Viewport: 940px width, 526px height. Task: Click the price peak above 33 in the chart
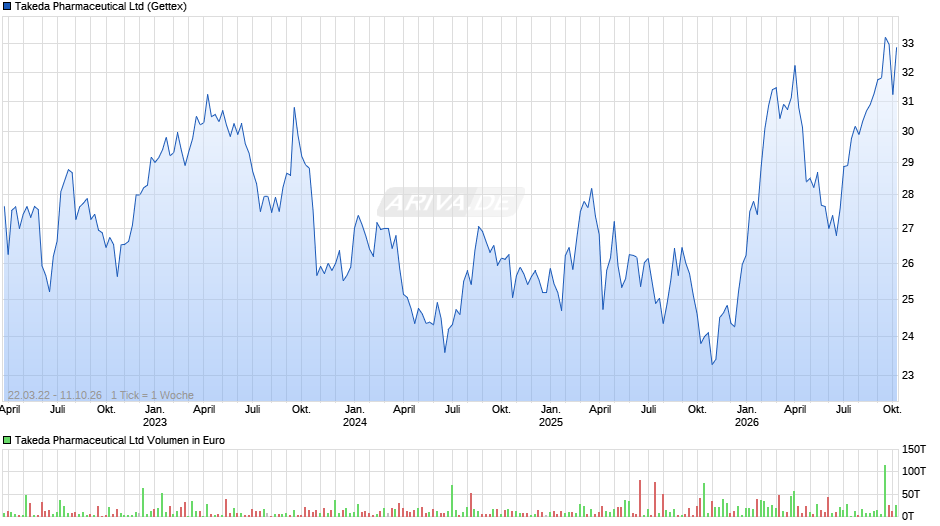[x=885, y=38]
